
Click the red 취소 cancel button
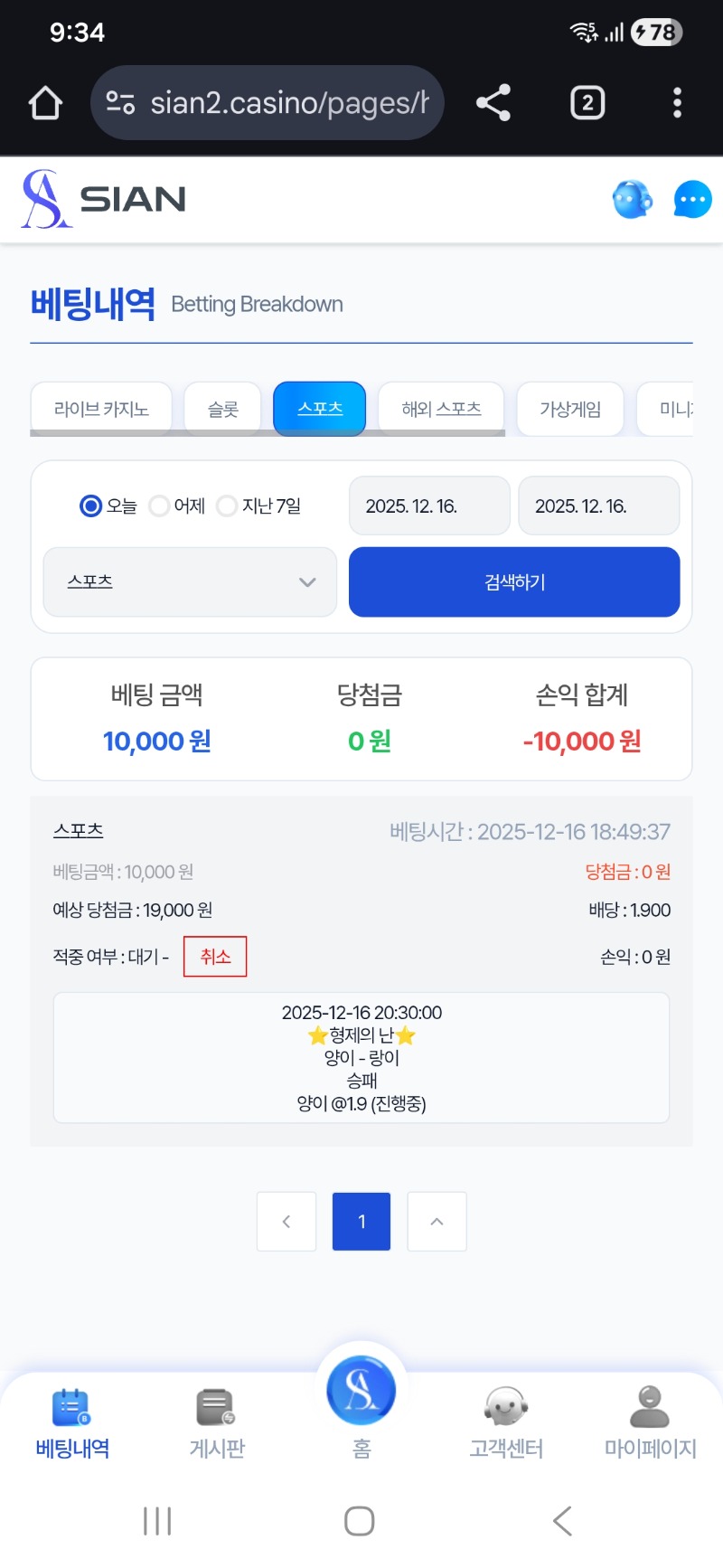(x=215, y=957)
